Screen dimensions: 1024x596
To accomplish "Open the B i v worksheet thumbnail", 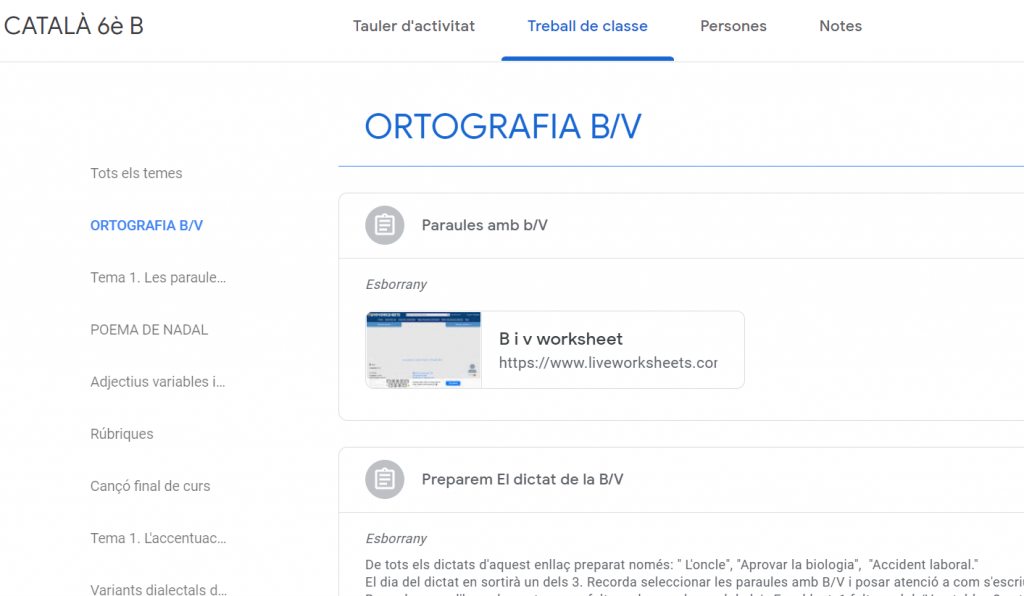I will (x=424, y=350).
